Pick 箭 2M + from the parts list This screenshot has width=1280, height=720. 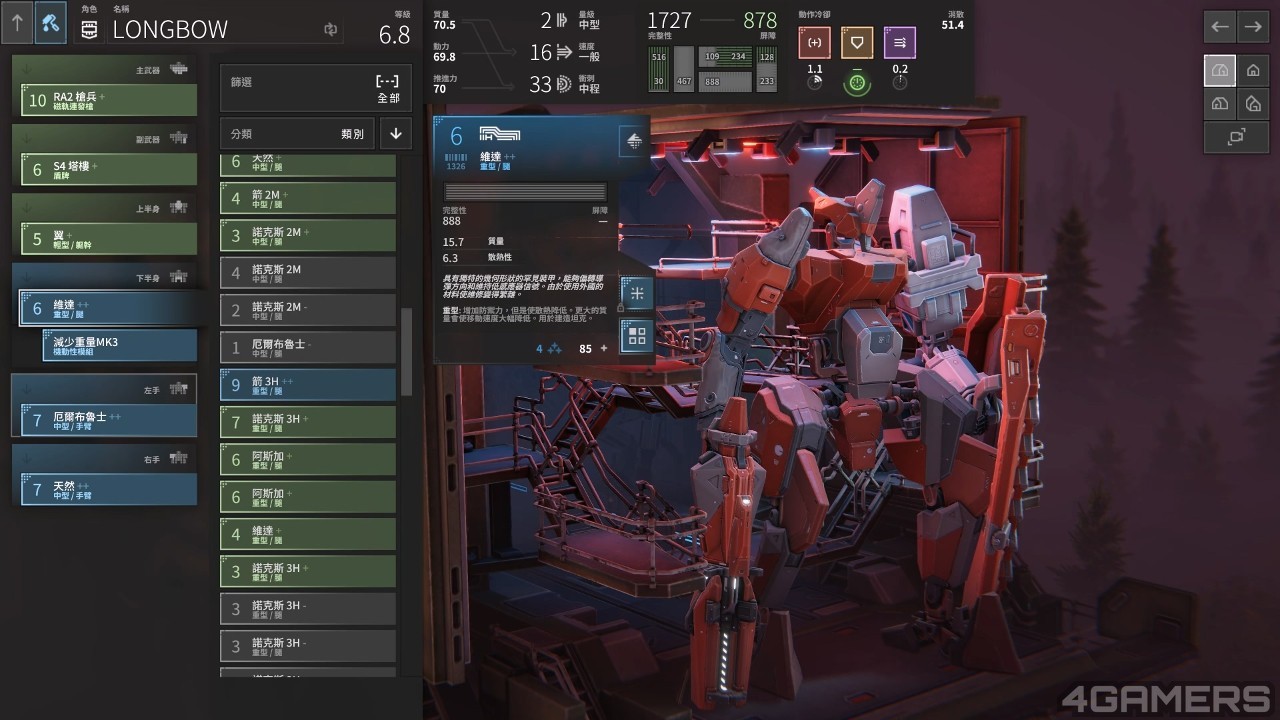tap(308, 198)
